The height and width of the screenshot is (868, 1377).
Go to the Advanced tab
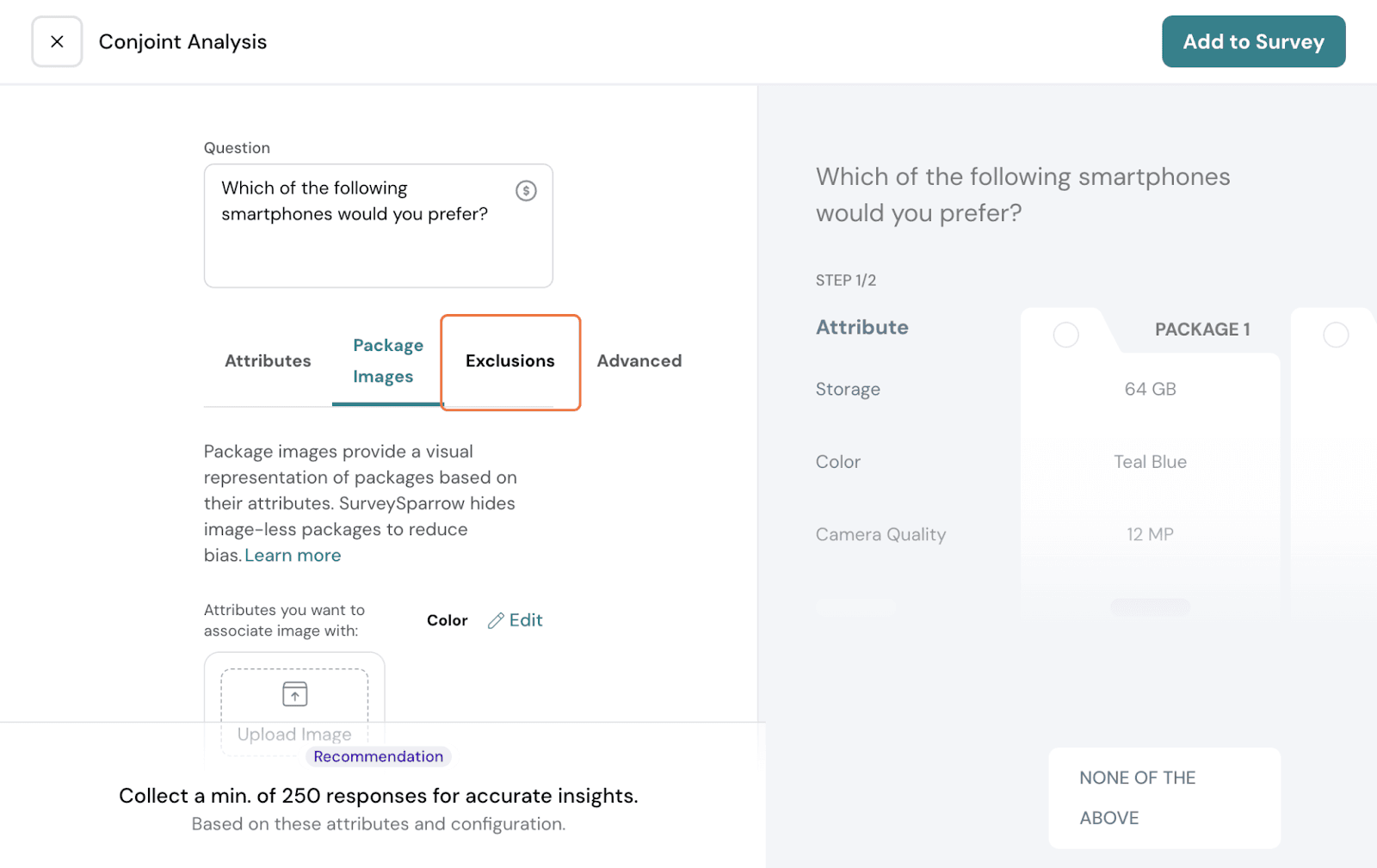tap(639, 361)
